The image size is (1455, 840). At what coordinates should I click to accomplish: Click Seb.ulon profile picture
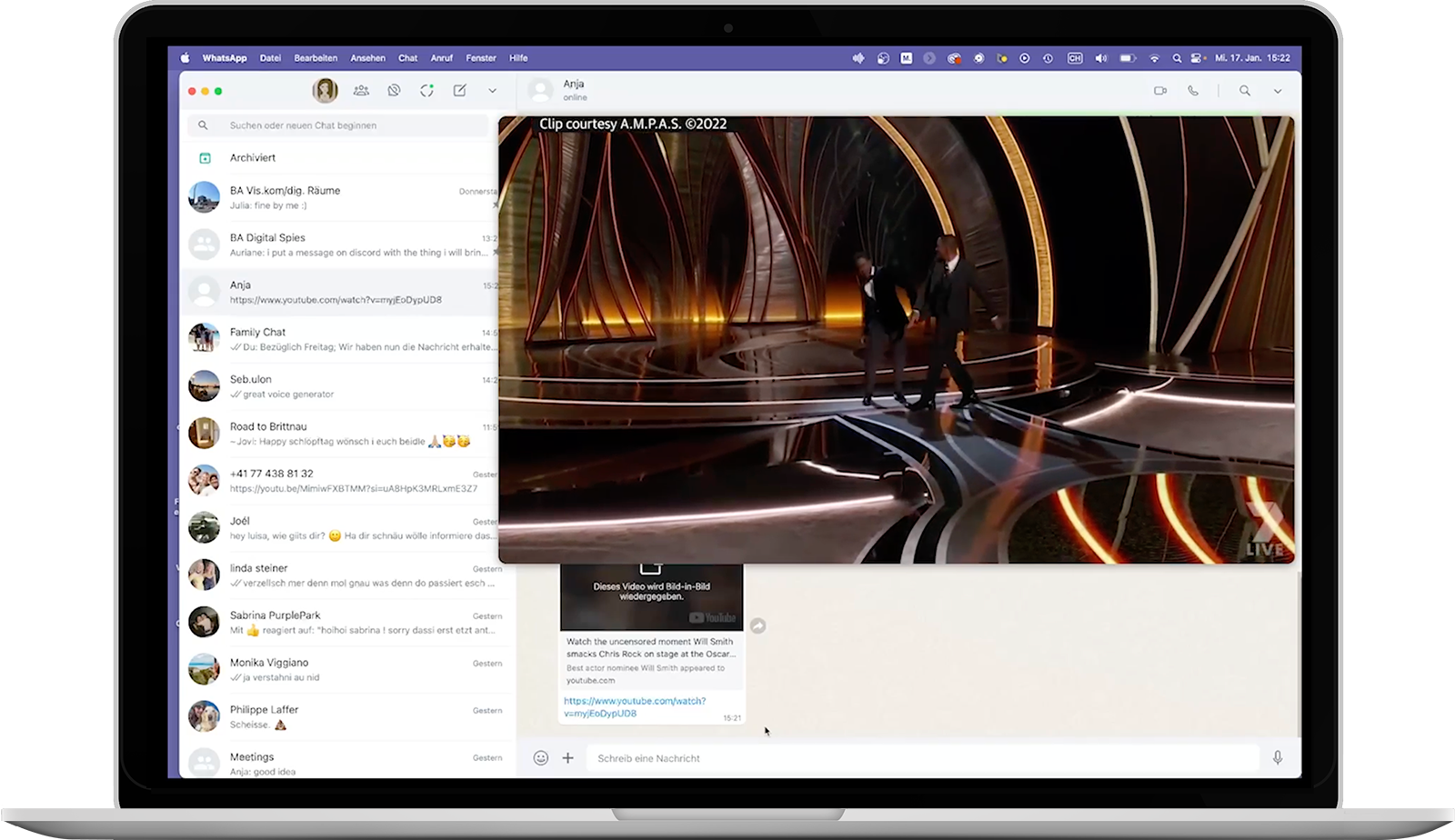(204, 385)
